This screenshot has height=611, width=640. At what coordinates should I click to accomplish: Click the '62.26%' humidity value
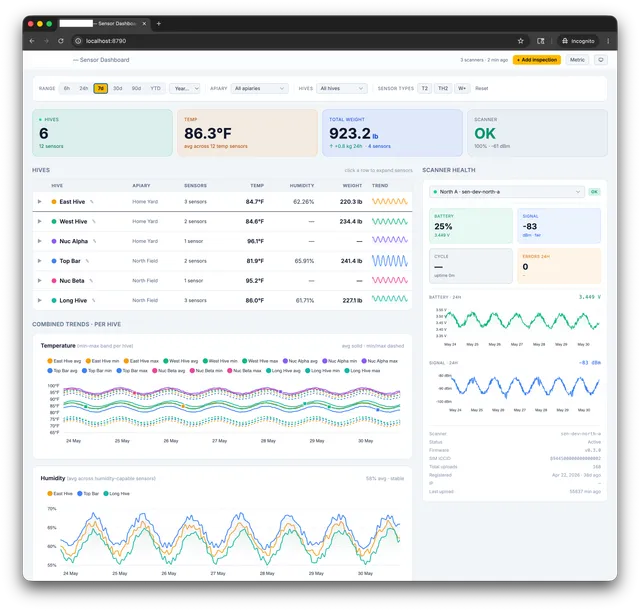304,202
